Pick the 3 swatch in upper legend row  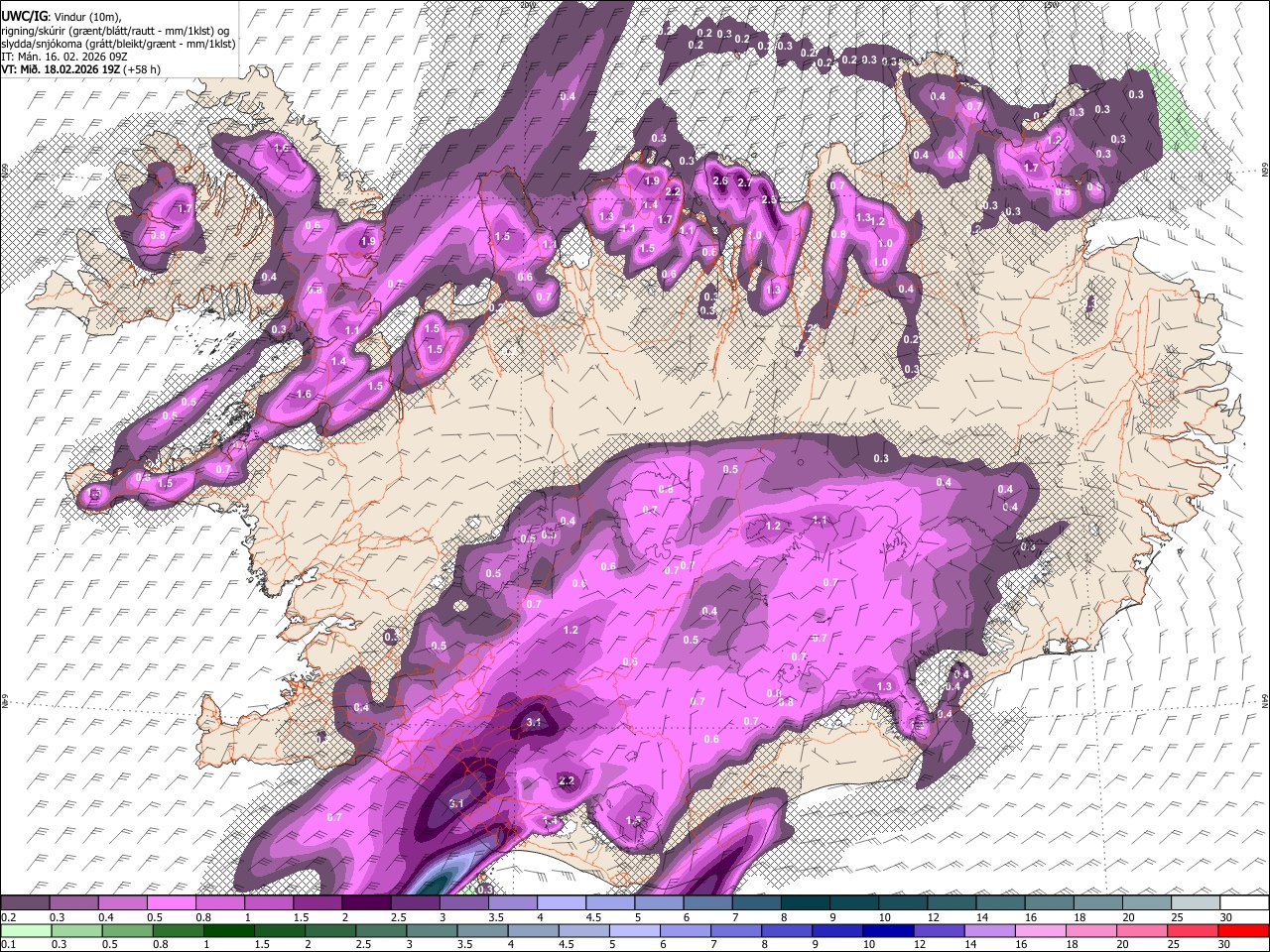[463, 903]
